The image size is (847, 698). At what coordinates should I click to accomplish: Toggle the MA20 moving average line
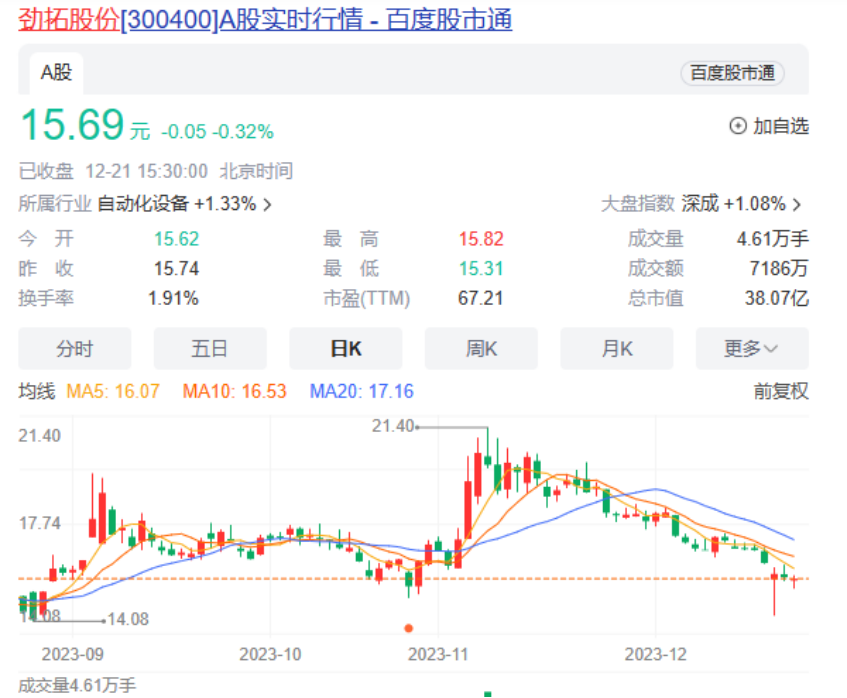361,391
